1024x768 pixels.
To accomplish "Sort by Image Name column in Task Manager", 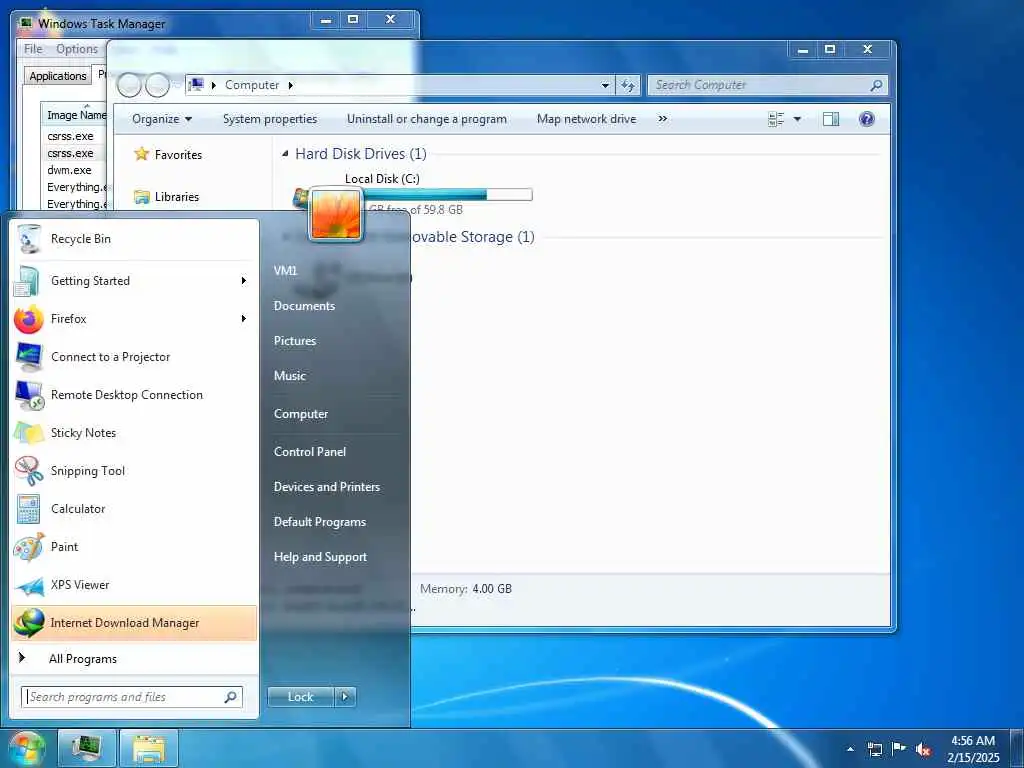I will coord(76,115).
